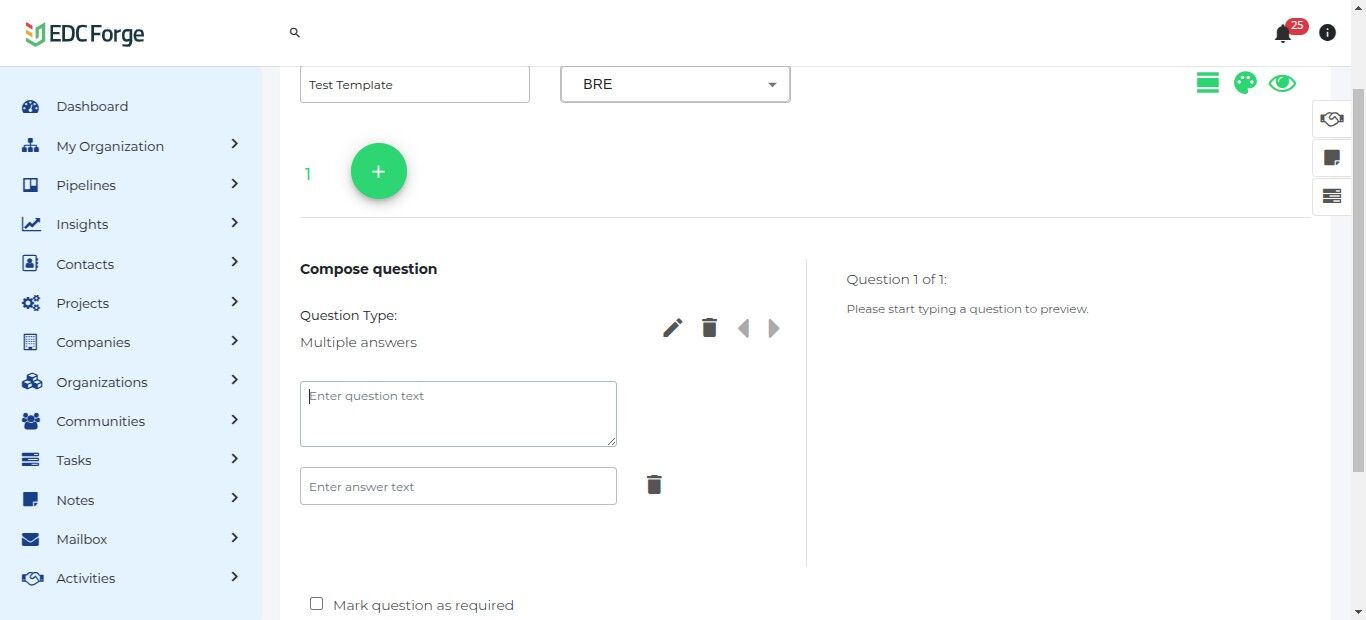Open Dashboard from the sidebar
The image size is (1366, 620).
92,106
